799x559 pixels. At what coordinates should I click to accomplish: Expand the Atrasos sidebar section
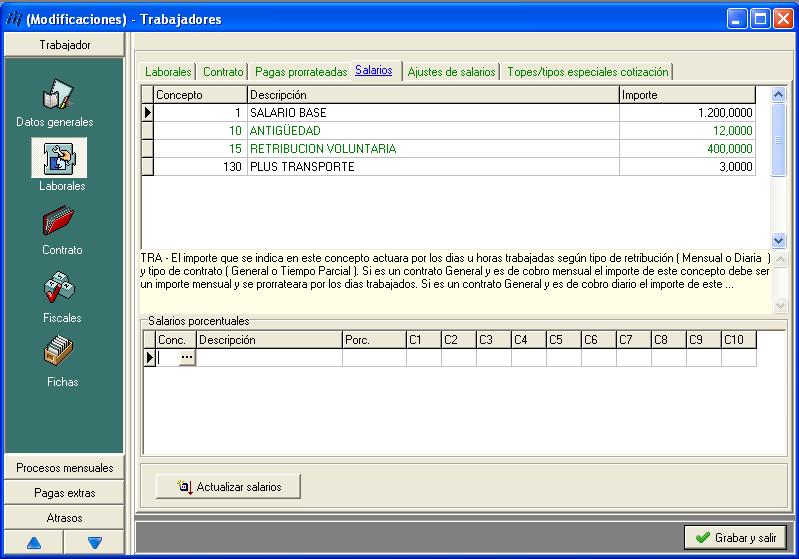click(64, 518)
